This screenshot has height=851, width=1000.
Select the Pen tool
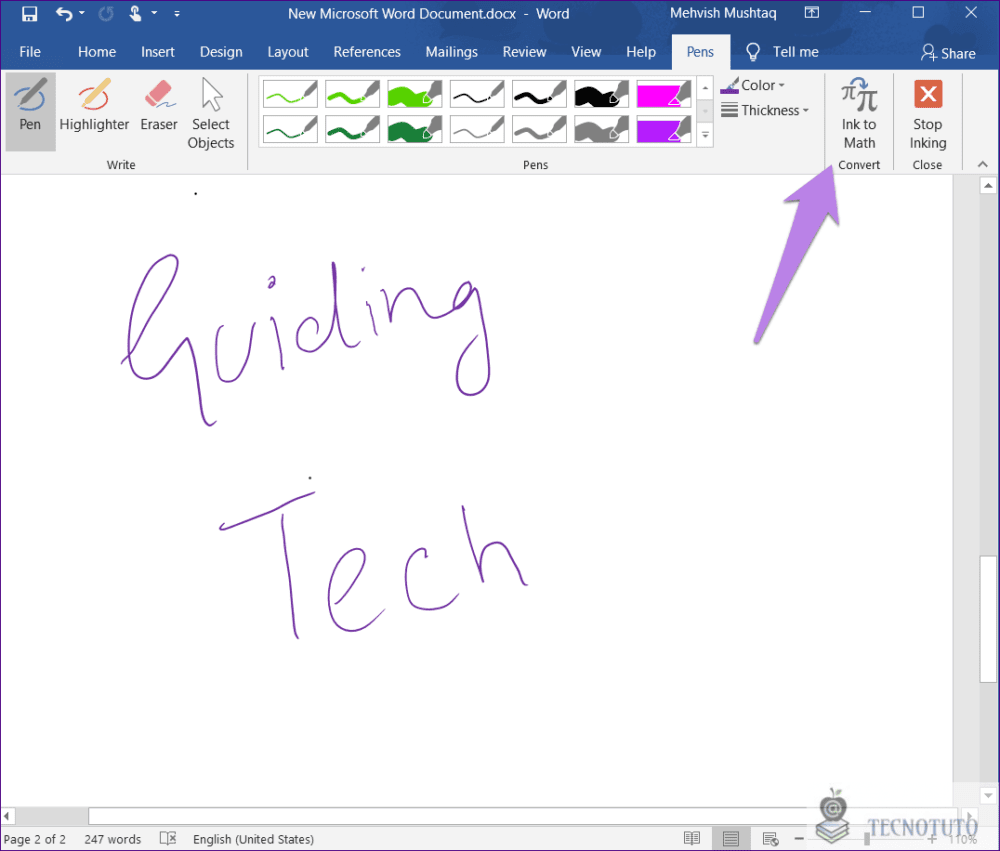click(30, 112)
